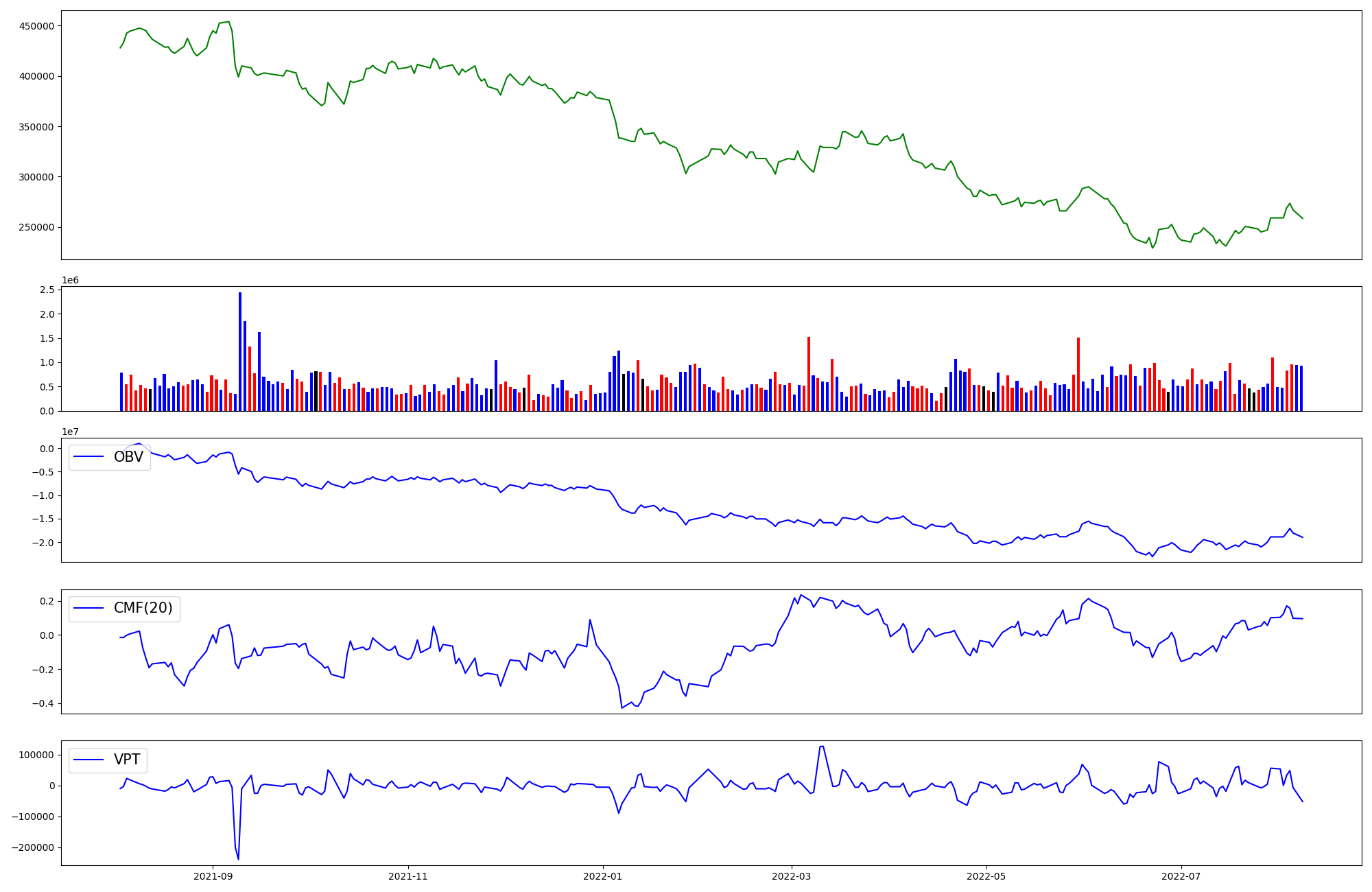
Task: Click the tallest blue volume bar
Action: click(x=240, y=351)
